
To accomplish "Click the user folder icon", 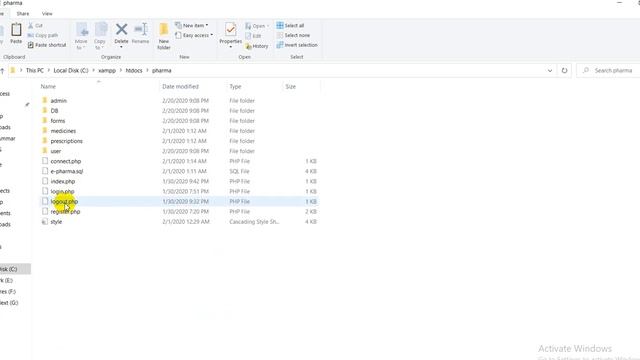I will 45,151.
